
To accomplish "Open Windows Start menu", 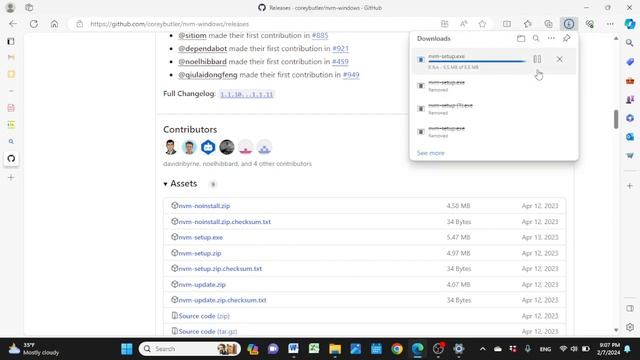I will click(x=127, y=349).
